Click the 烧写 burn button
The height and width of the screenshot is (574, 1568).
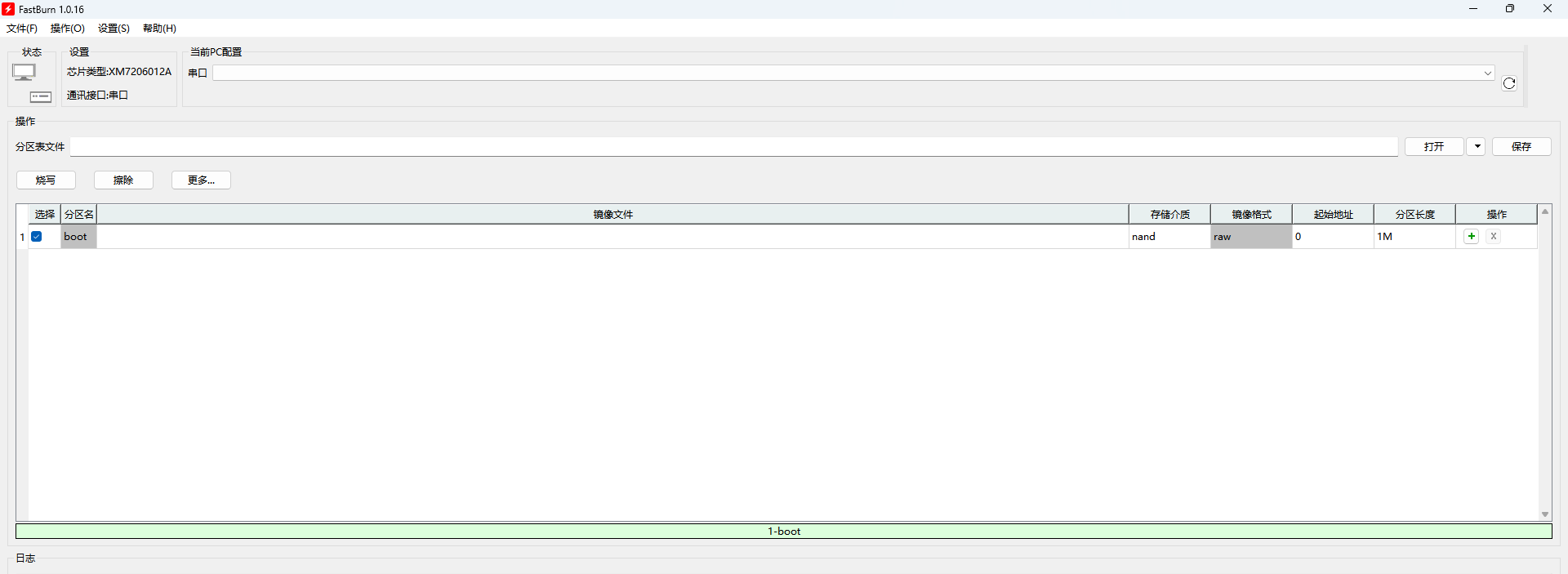[46, 180]
